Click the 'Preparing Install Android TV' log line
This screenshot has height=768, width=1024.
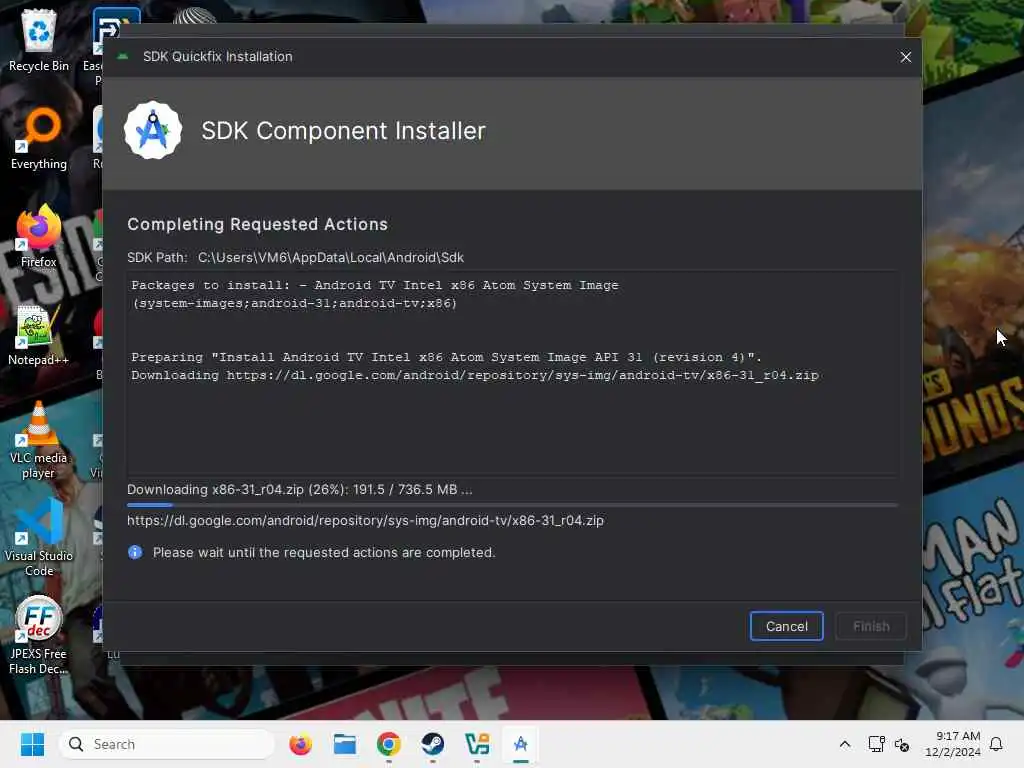(x=446, y=357)
